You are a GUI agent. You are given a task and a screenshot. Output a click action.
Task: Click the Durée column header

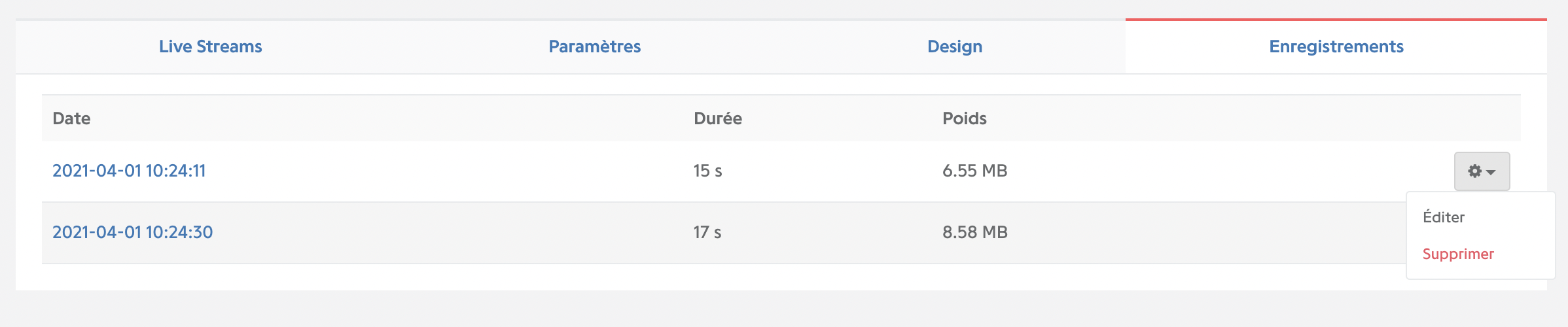tap(718, 118)
